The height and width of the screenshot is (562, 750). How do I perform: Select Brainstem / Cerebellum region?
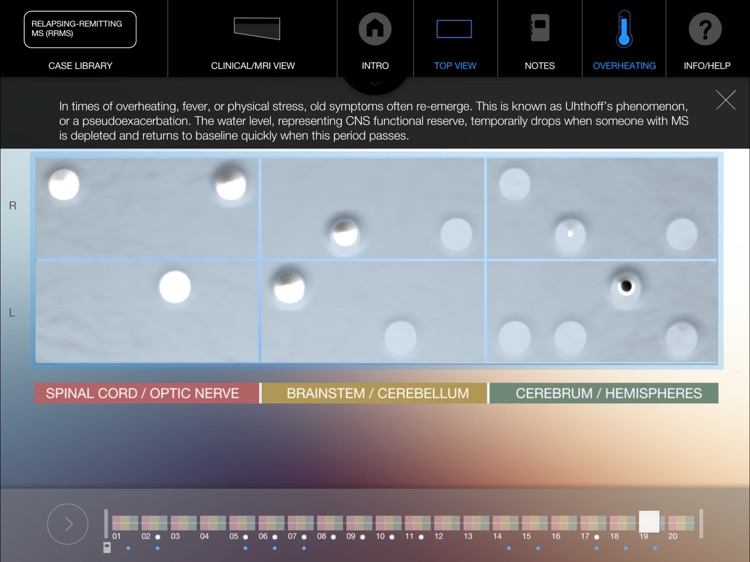375,393
